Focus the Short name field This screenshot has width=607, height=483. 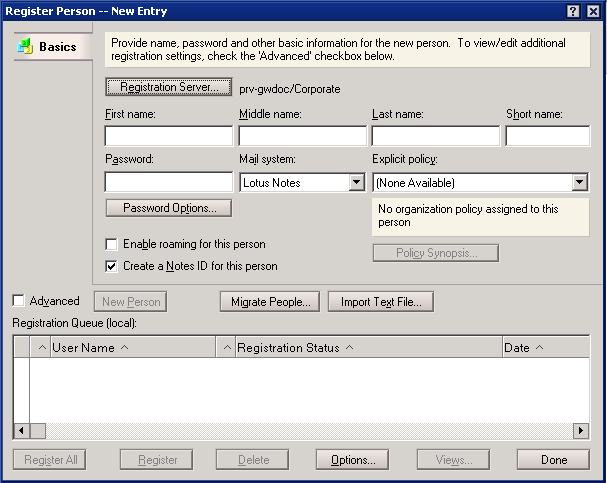(x=548, y=135)
